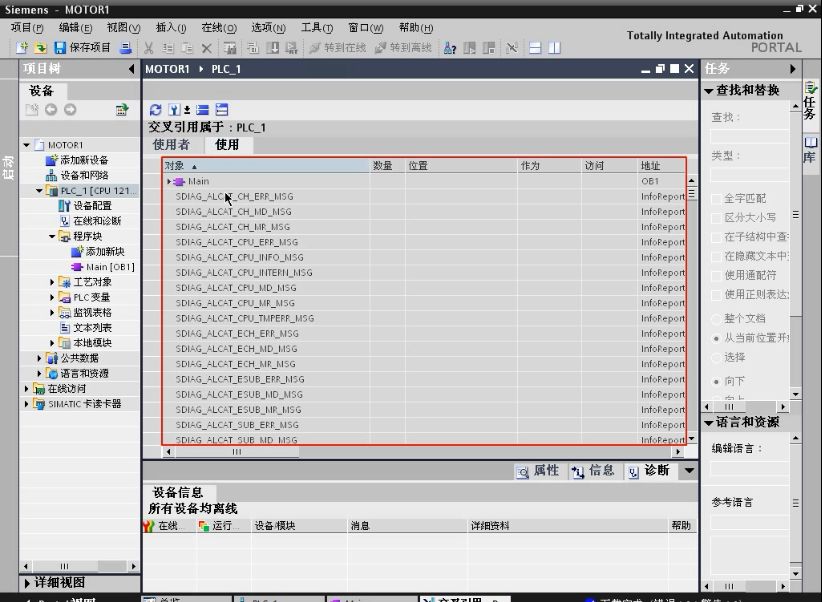Enable the 全字匹配 checkbox
The height and width of the screenshot is (602, 822).
coord(716,198)
